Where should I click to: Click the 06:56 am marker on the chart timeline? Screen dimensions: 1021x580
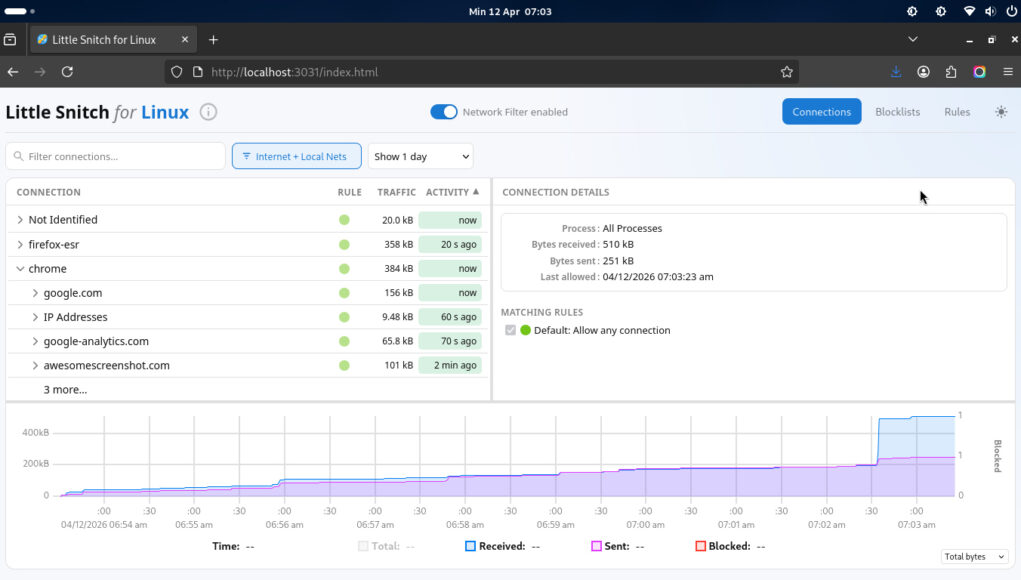284,525
